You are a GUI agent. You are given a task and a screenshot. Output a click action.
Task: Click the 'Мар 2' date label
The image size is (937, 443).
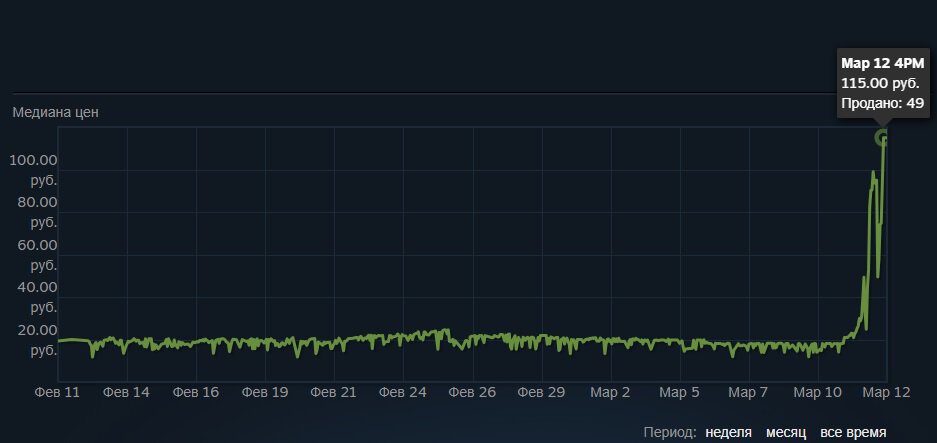(610, 392)
